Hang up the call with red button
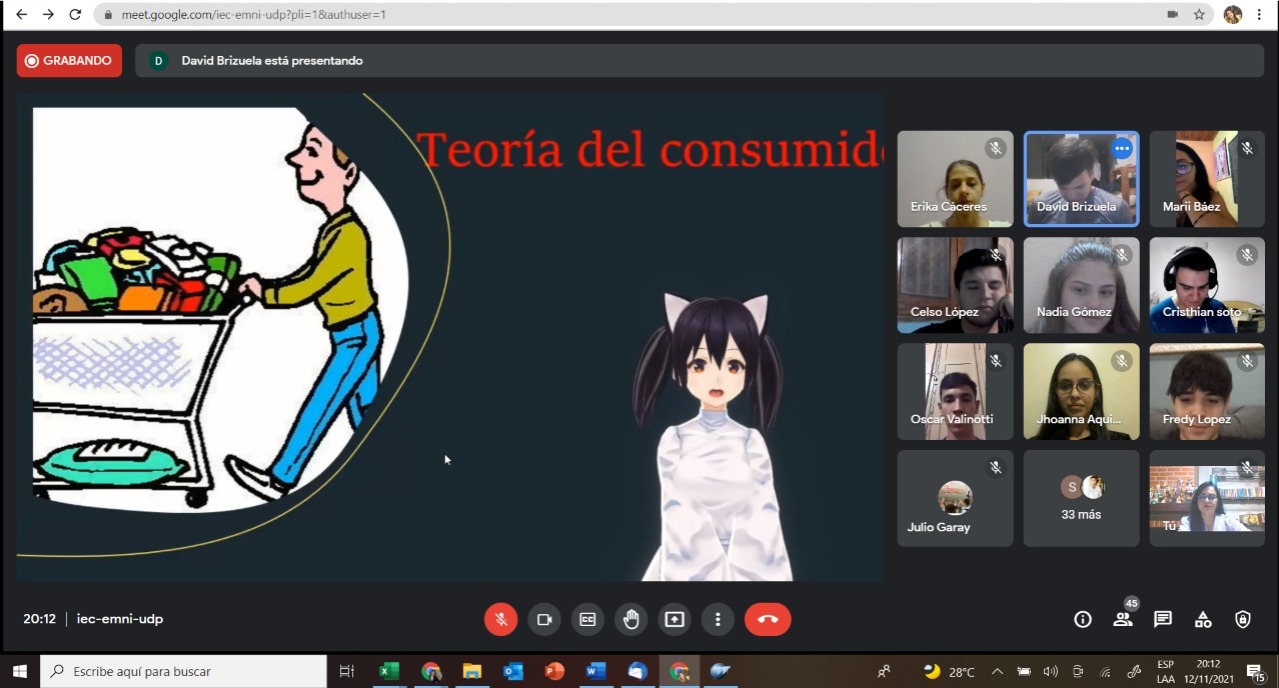This screenshot has height=688, width=1279. click(767, 619)
